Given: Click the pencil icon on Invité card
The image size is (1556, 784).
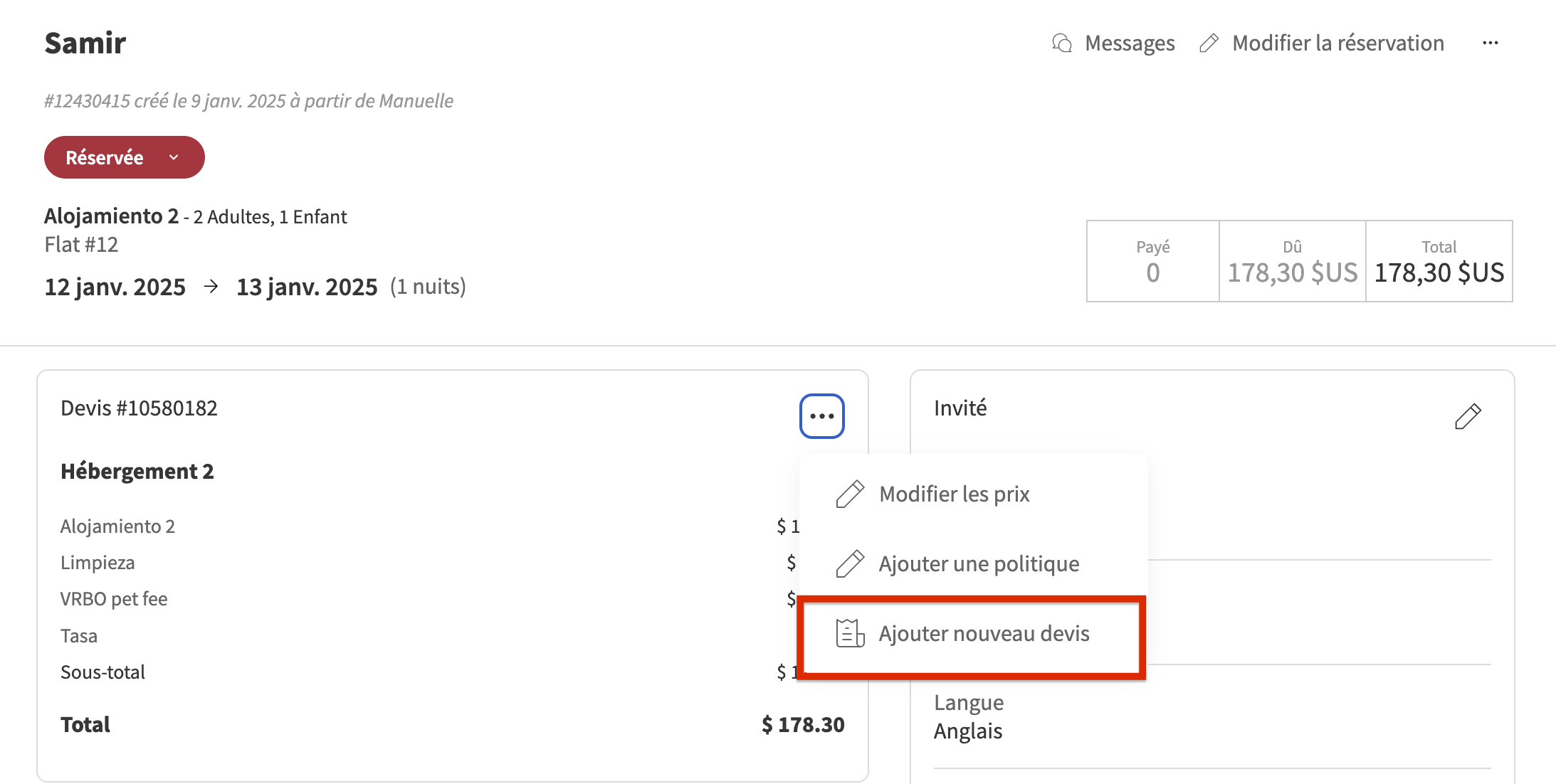Looking at the screenshot, I should coord(1467,416).
